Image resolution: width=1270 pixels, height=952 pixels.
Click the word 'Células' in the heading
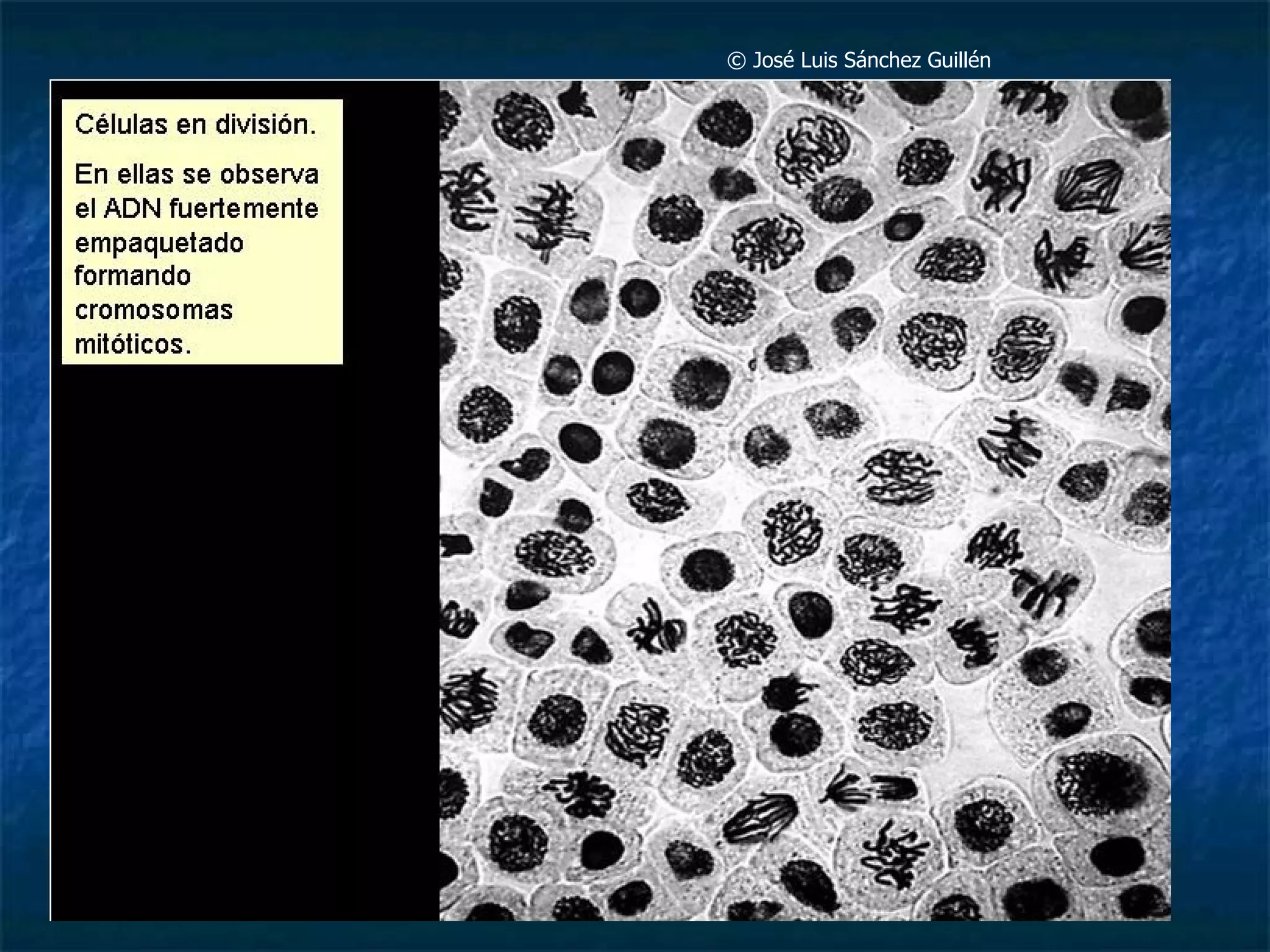pos(121,125)
